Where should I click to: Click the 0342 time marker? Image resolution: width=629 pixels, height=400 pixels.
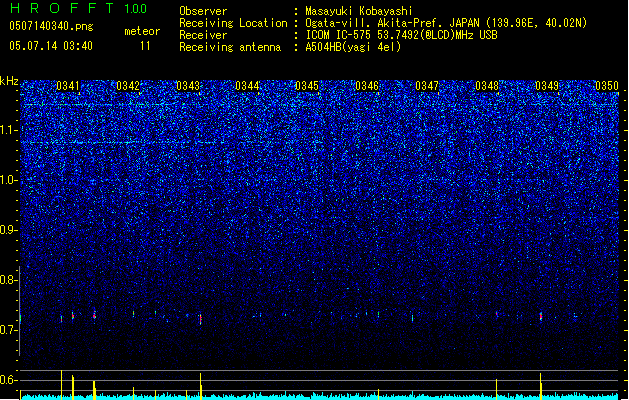tap(128, 86)
